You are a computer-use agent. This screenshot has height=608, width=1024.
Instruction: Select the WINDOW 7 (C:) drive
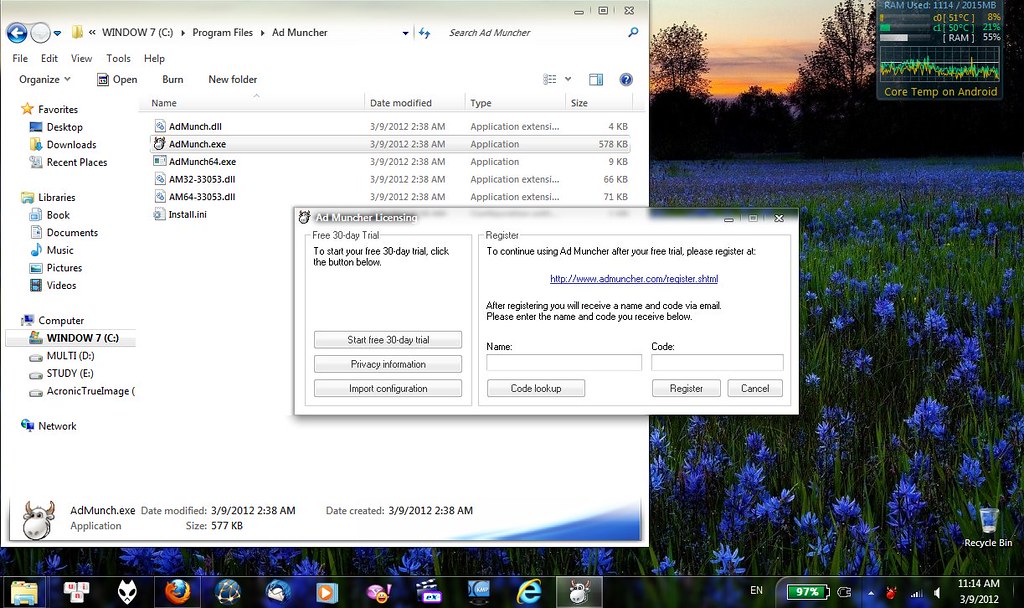tap(71, 338)
